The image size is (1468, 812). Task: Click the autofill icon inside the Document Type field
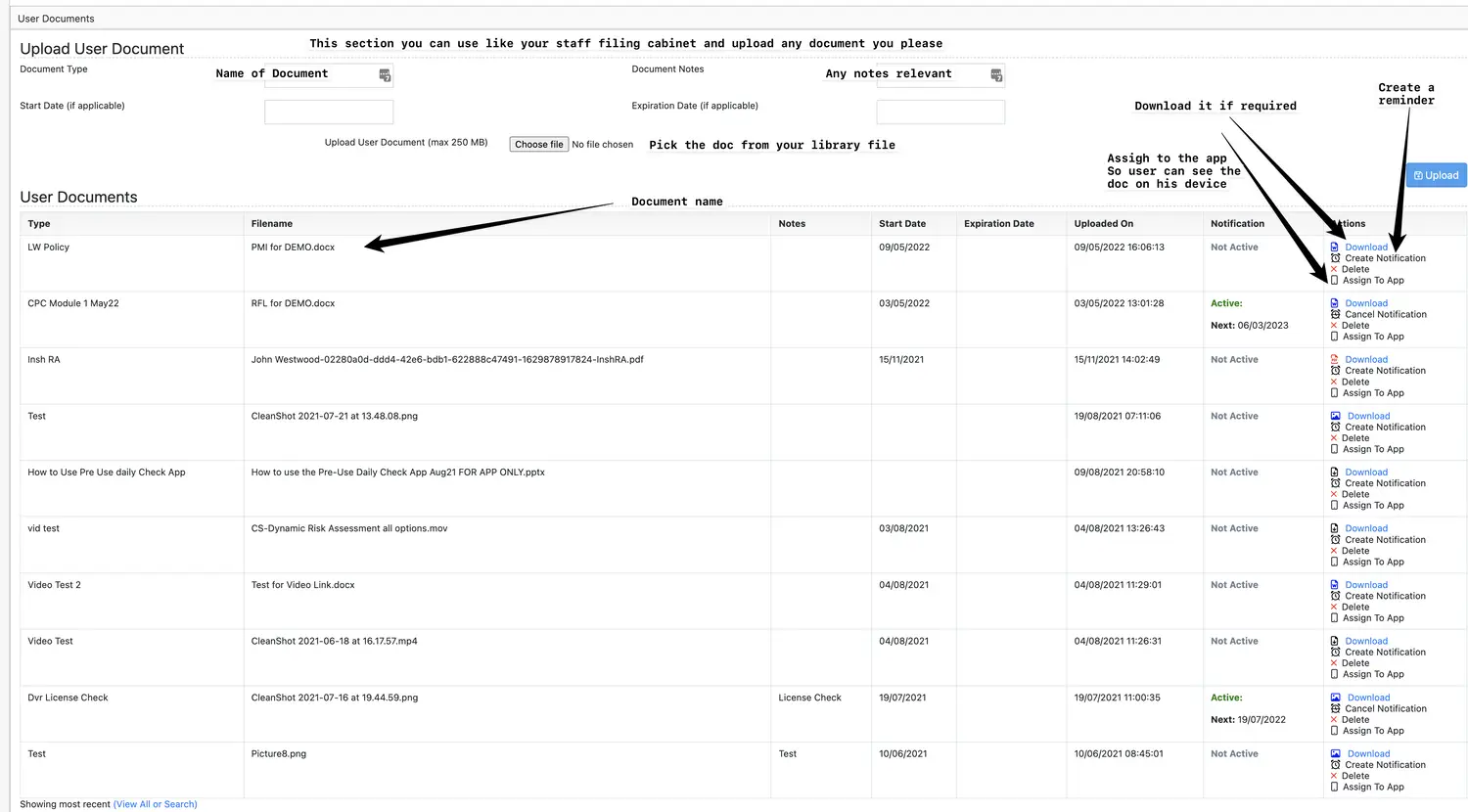pyautogui.click(x=385, y=75)
